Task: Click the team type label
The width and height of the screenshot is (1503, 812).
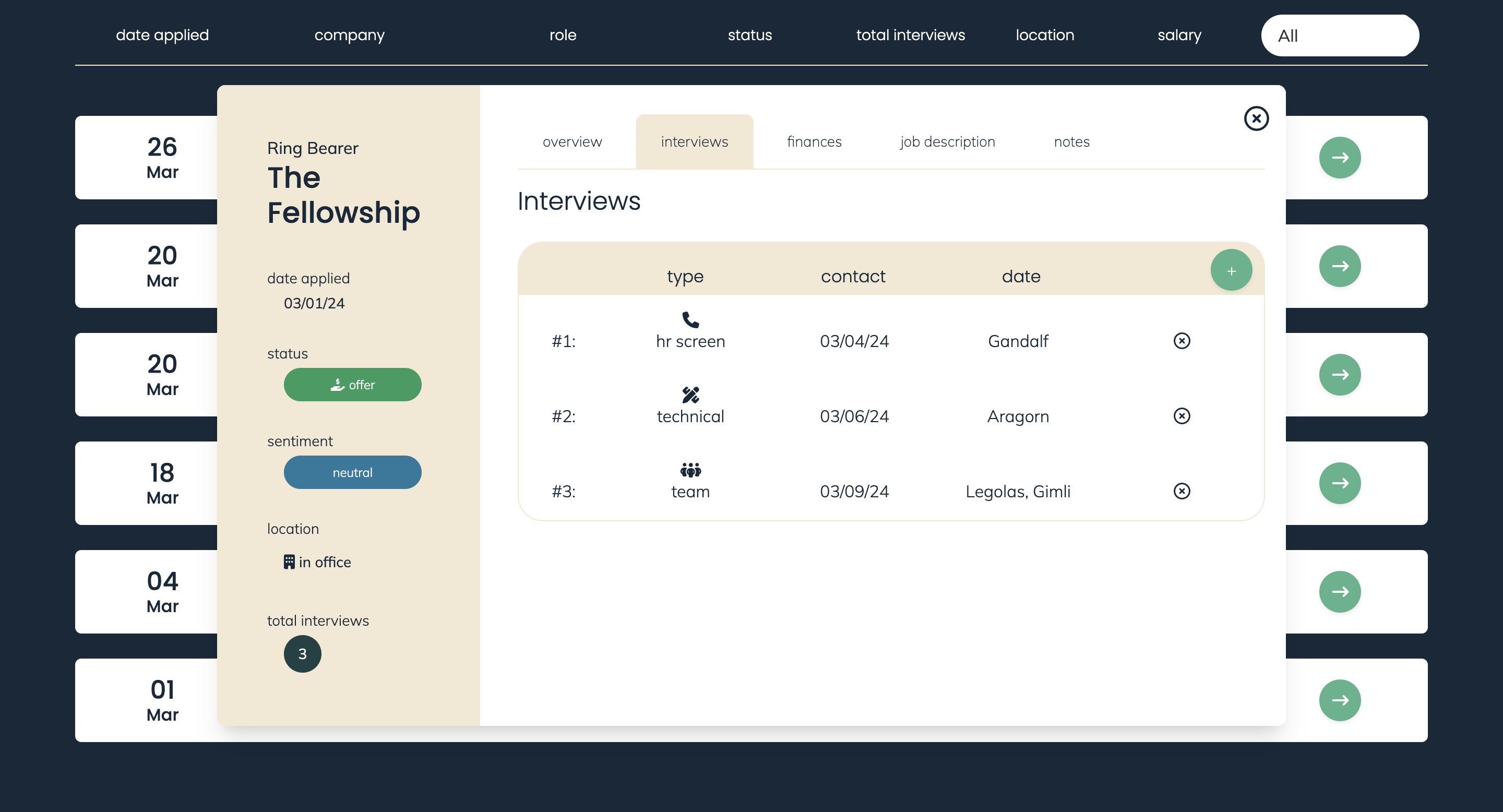Action: [x=690, y=492]
